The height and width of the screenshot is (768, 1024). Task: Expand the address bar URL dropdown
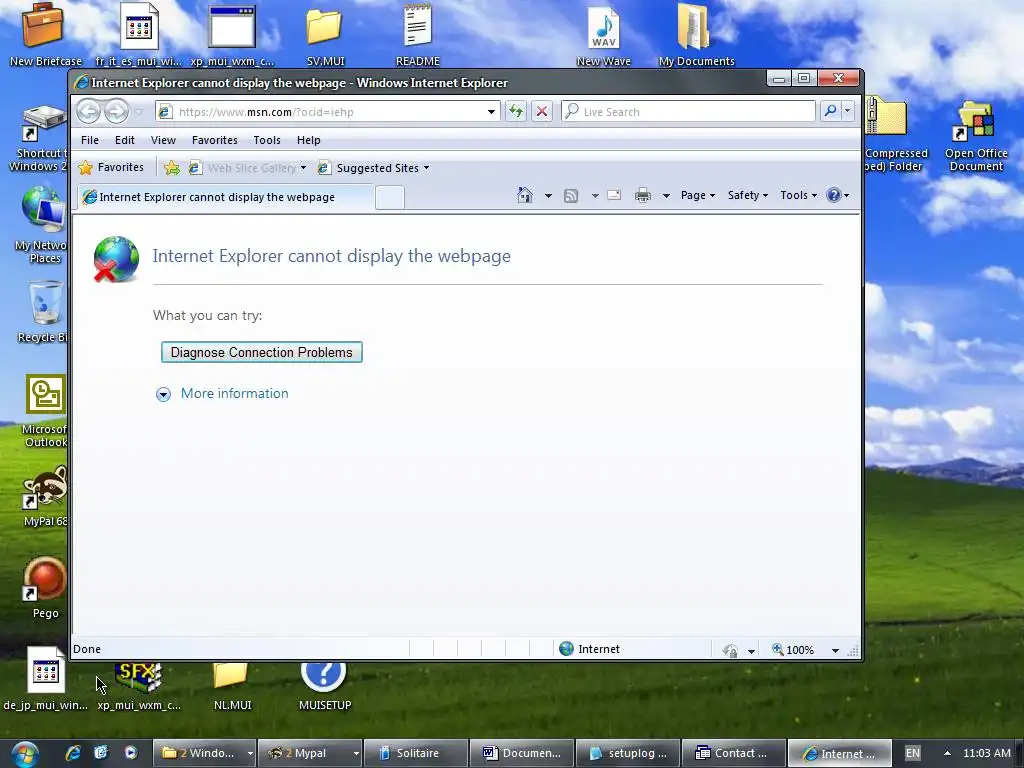pyautogui.click(x=491, y=112)
